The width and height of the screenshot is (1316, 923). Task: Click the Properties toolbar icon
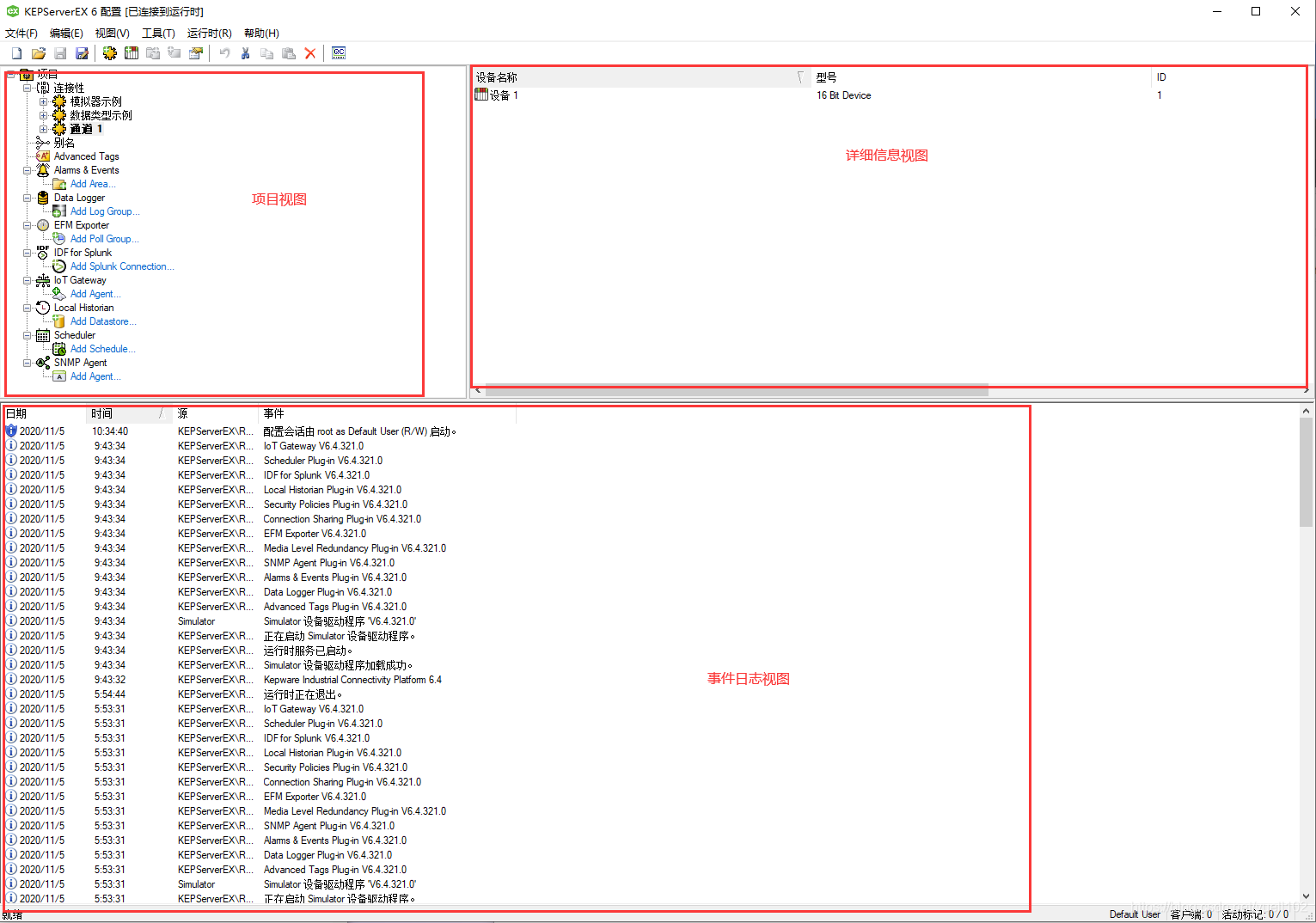click(196, 53)
